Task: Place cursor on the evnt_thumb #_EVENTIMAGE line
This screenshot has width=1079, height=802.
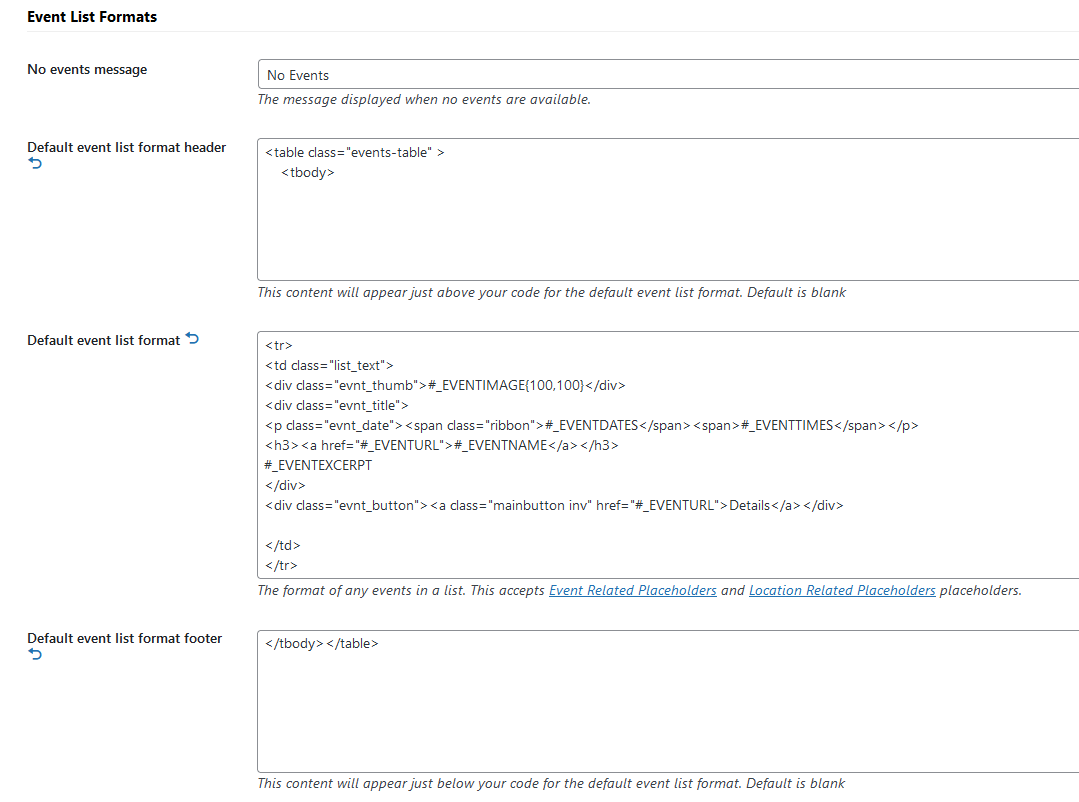Action: pos(445,385)
